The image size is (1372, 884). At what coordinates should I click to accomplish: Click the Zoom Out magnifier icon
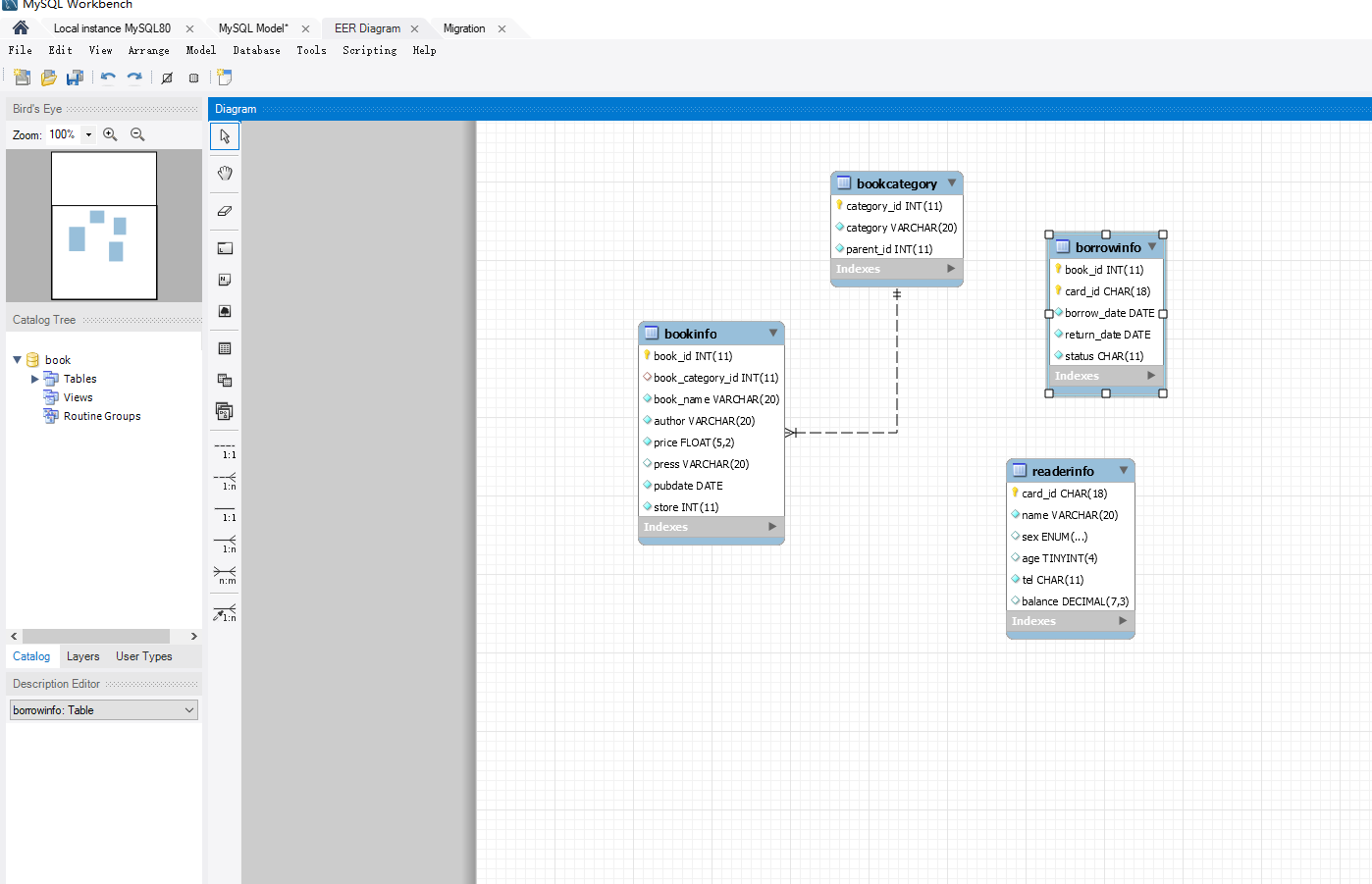137,134
